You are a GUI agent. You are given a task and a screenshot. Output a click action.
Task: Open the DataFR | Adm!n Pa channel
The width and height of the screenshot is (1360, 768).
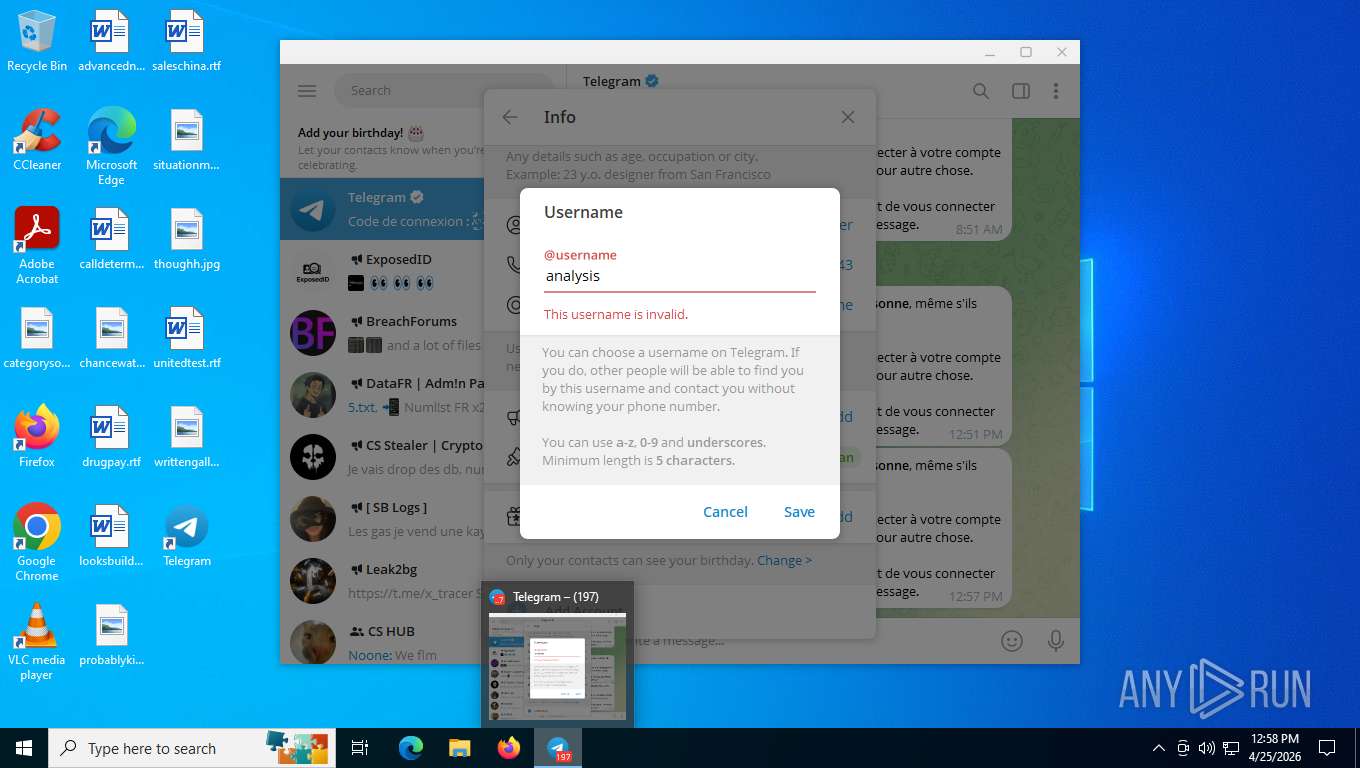(x=382, y=395)
